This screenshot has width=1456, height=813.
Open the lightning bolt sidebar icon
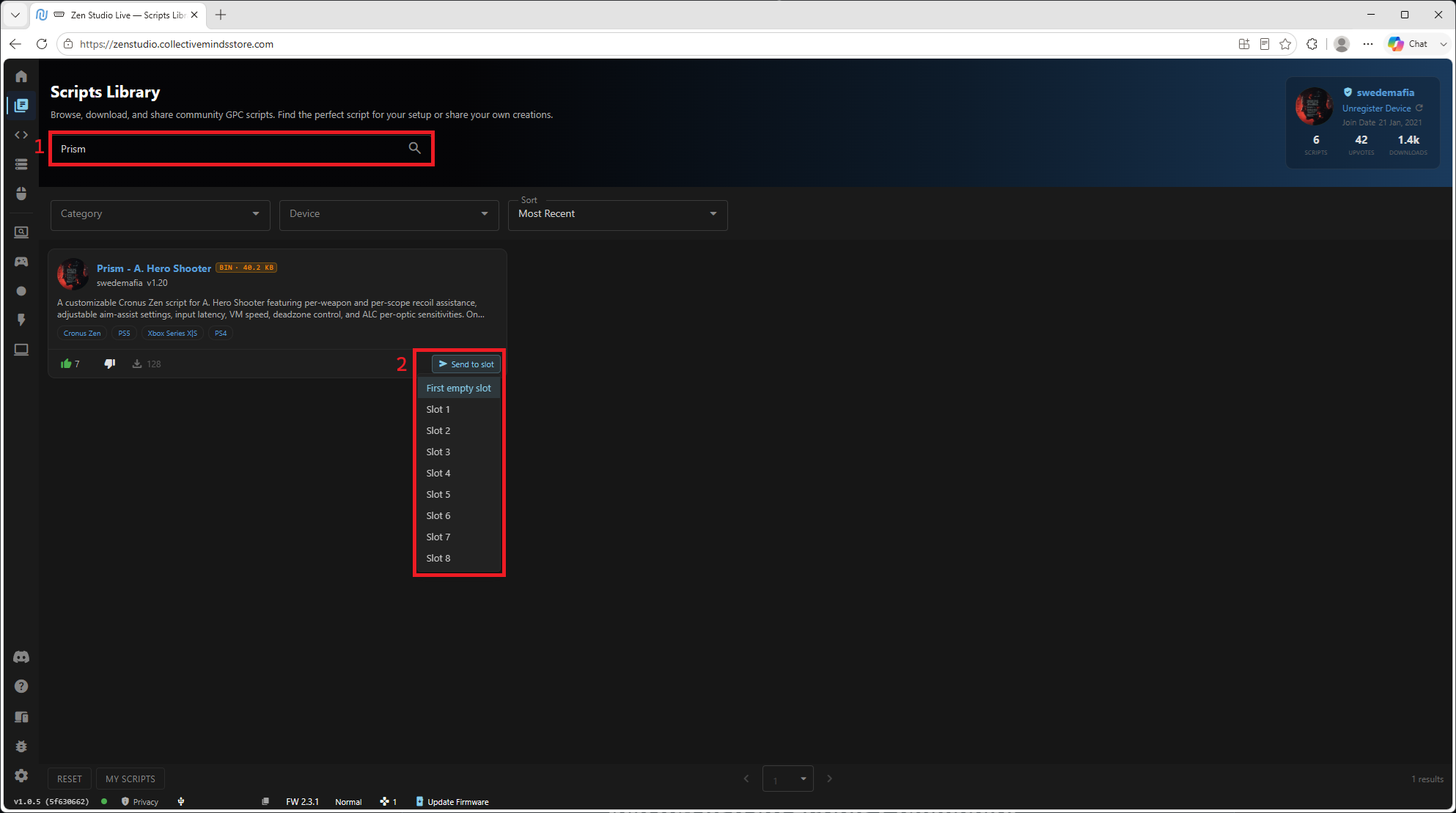click(x=21, y=320)
